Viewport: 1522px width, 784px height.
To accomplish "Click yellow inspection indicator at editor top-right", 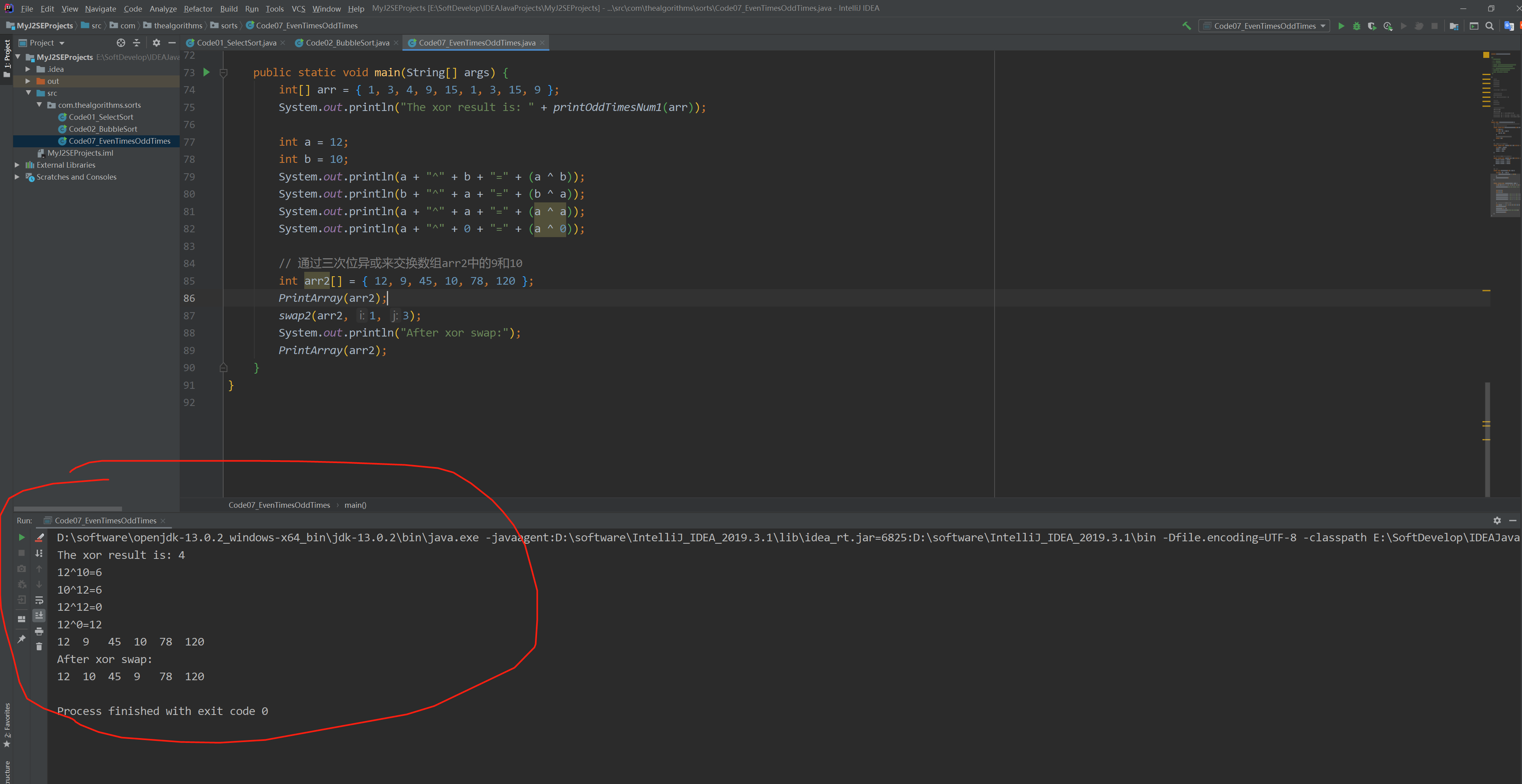I will pyautogui.click(x=1486, y=55).
